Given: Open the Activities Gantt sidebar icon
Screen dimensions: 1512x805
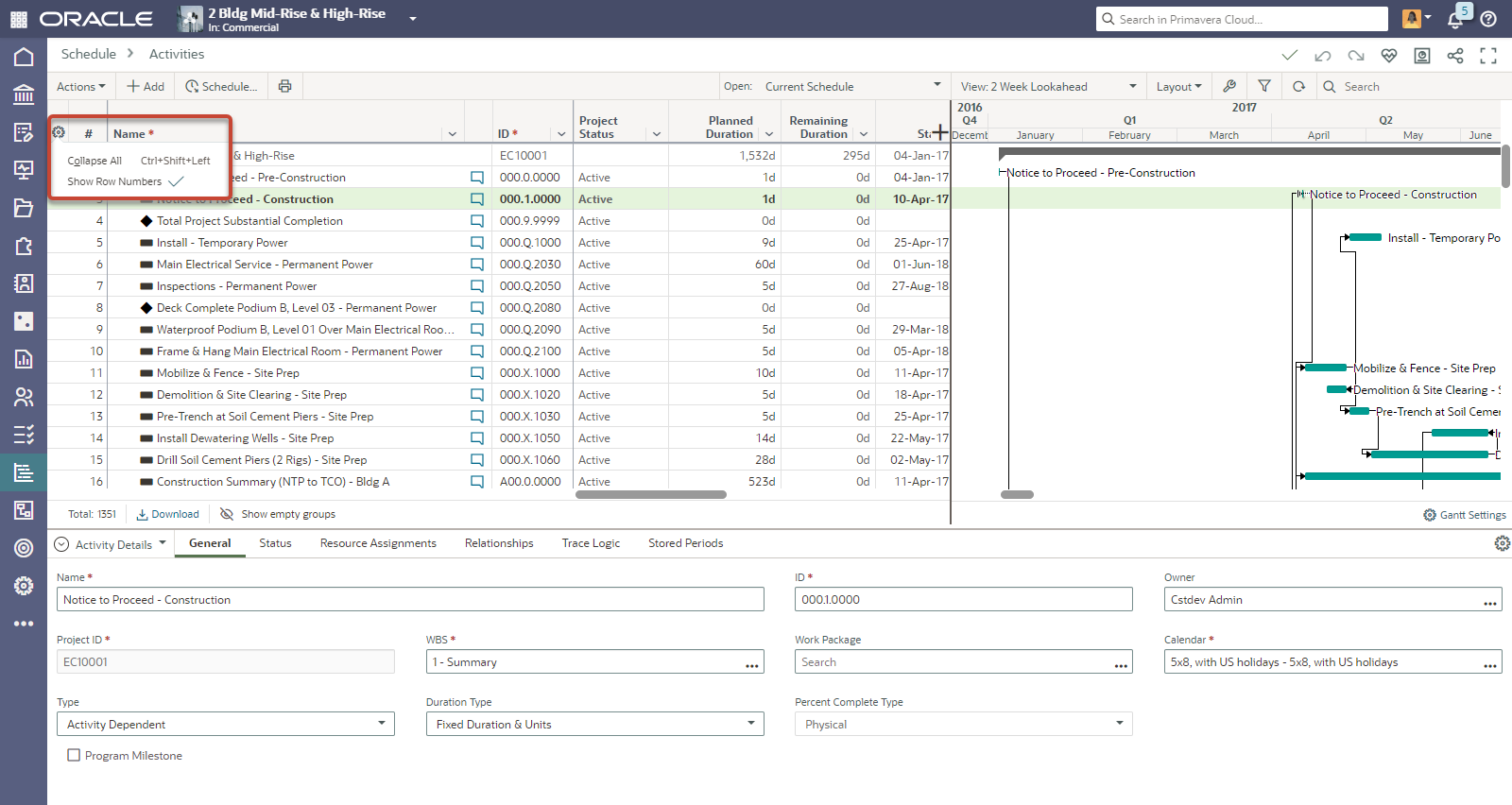Looking at the screenshot, I should click(24, 472).
